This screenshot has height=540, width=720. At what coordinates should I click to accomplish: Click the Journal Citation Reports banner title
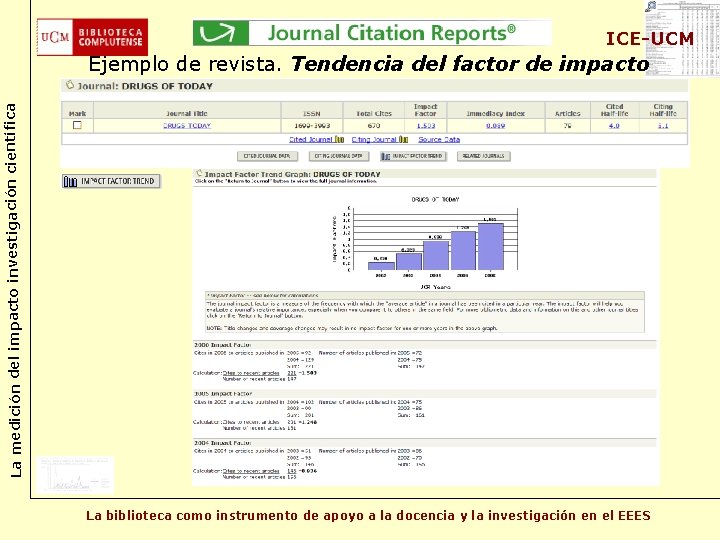pyautogui.click(x=392, y=33)
